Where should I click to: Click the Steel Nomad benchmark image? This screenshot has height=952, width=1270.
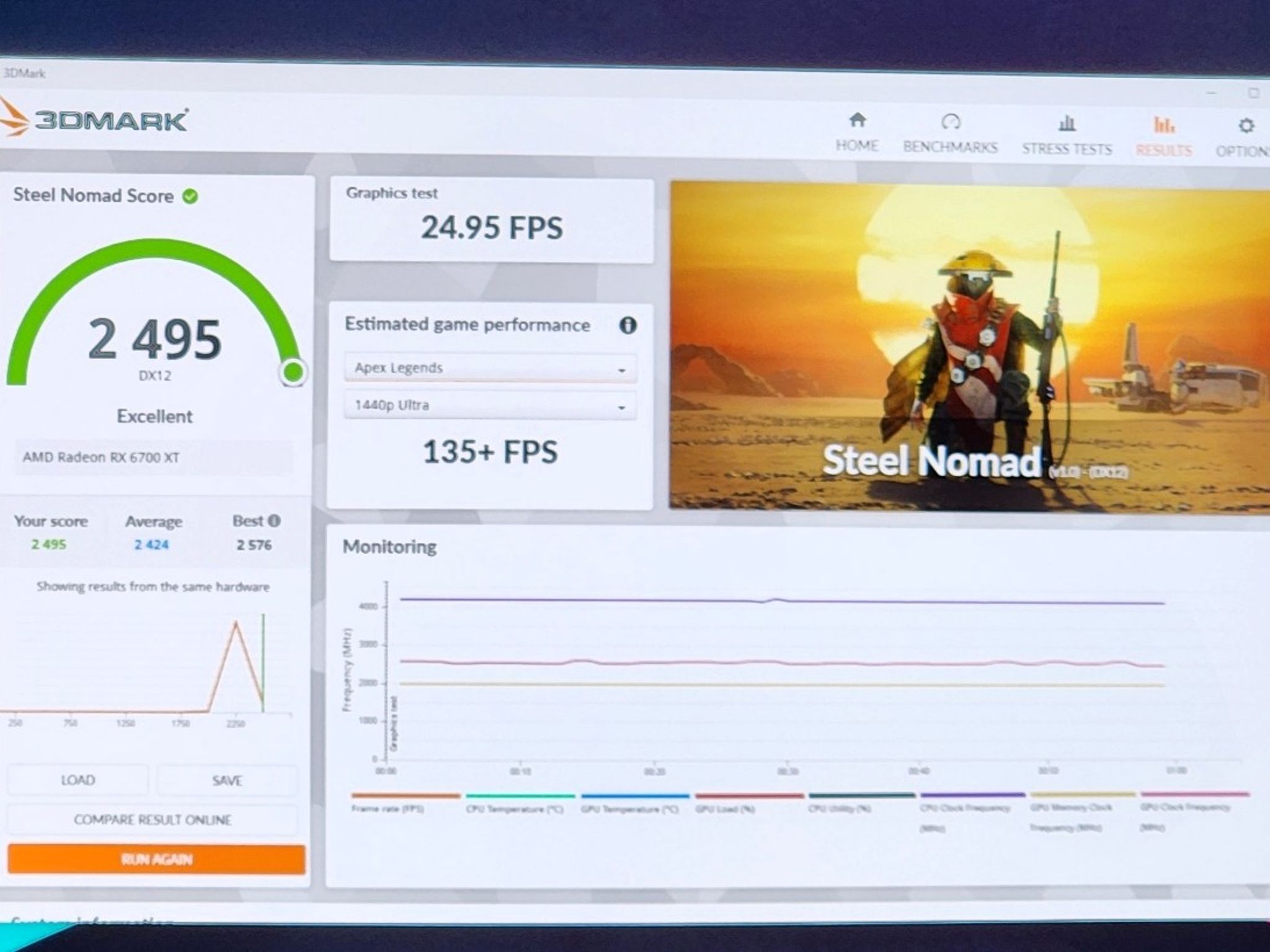click(x=970, y=347)
